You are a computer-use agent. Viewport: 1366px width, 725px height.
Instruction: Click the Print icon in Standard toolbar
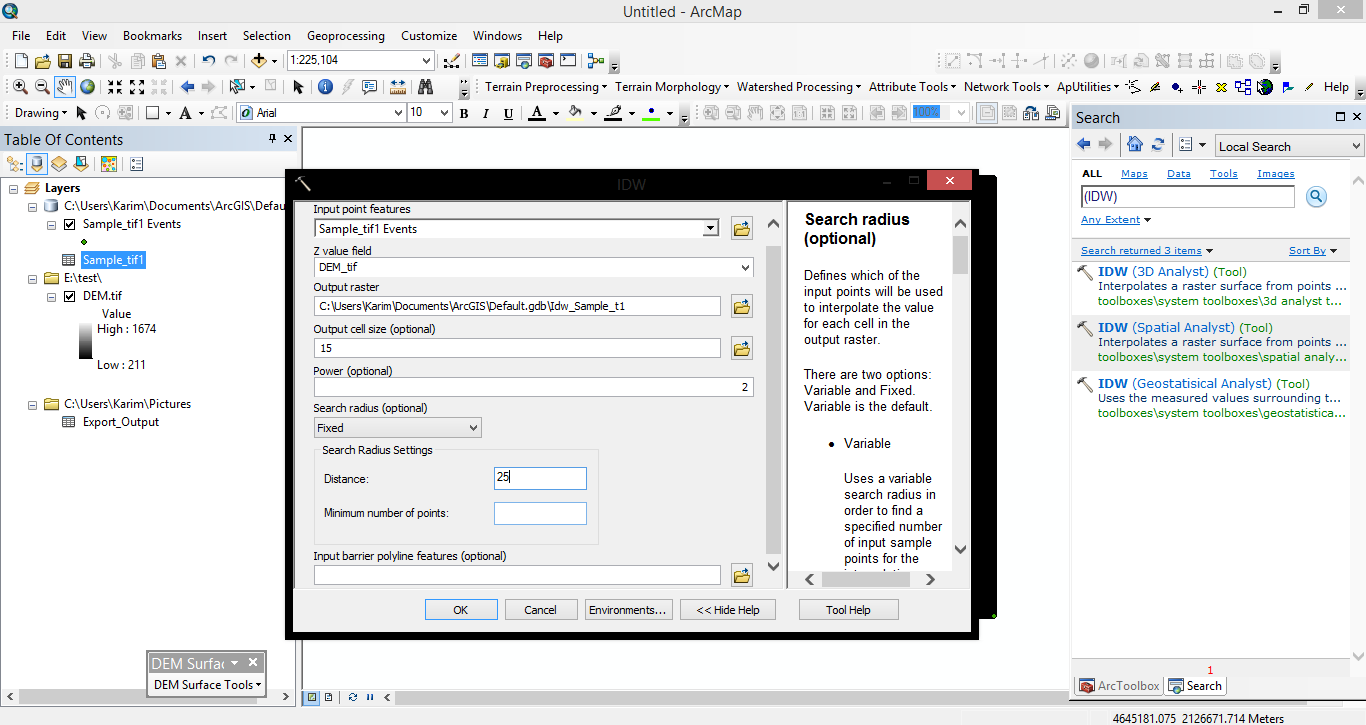click(87, 61)
